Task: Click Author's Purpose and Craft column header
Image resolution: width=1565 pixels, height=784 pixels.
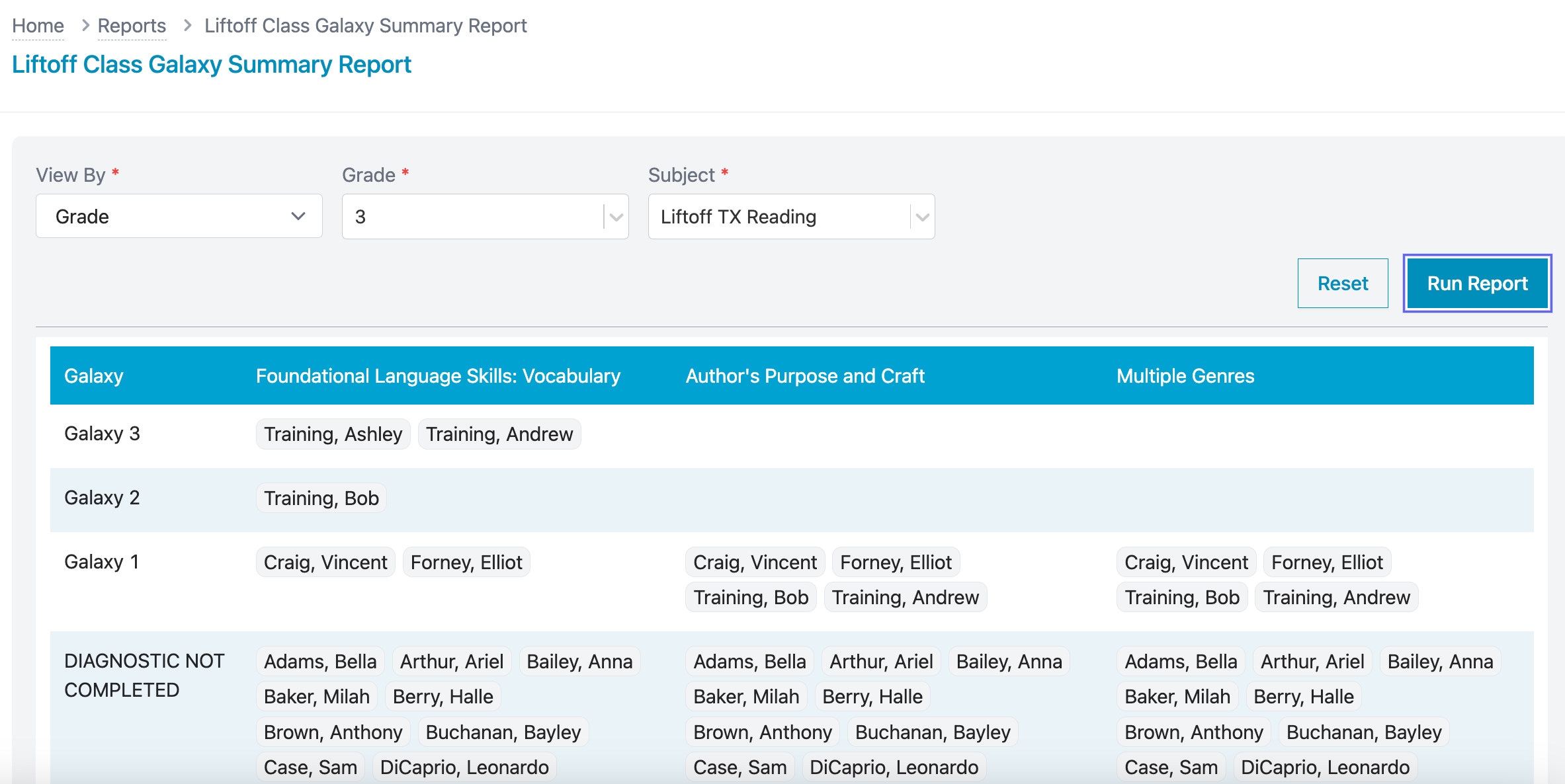Action: (x=805, y=376)
